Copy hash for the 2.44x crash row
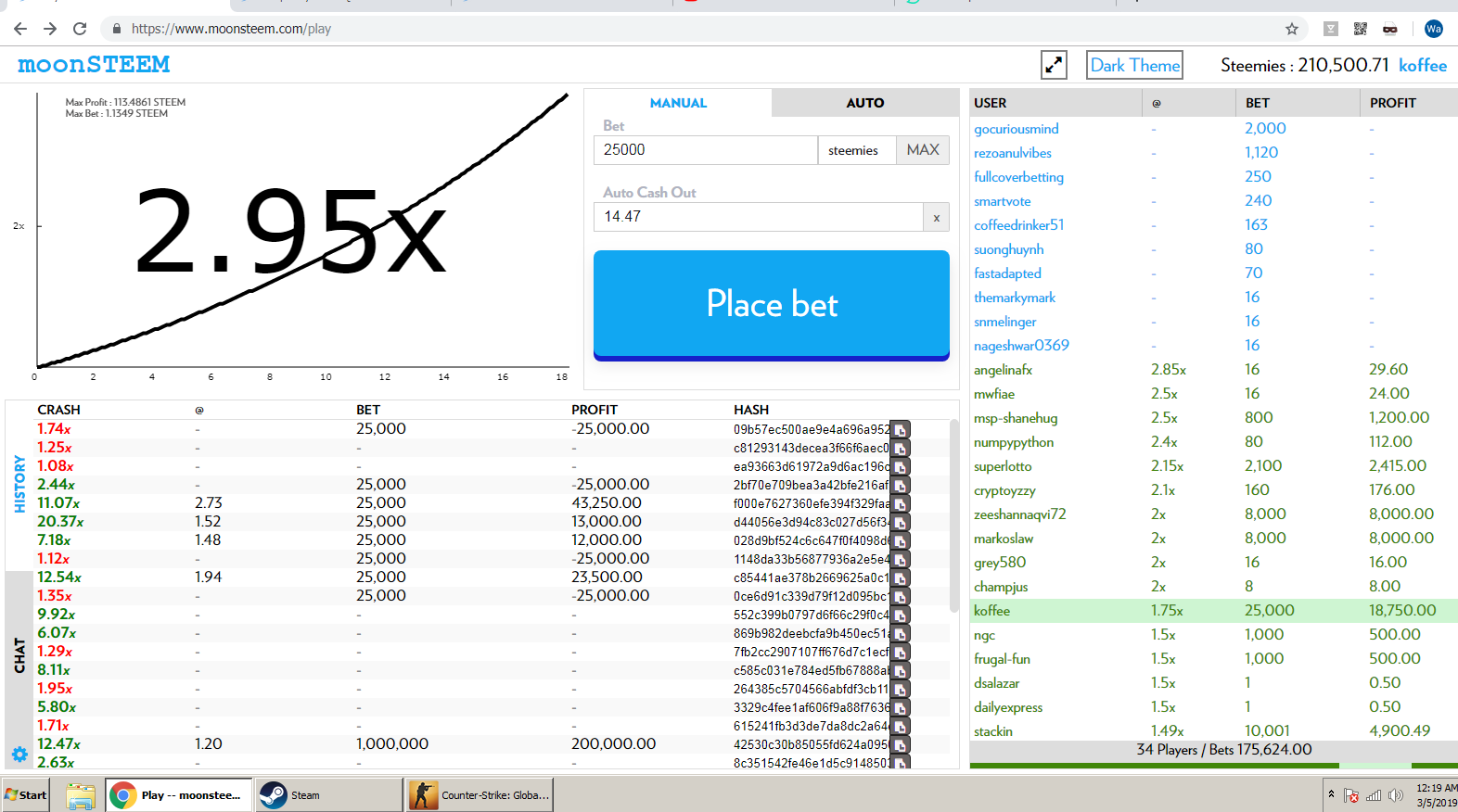The width and height of the screenshot is (1458, 812). coord(900,485)
